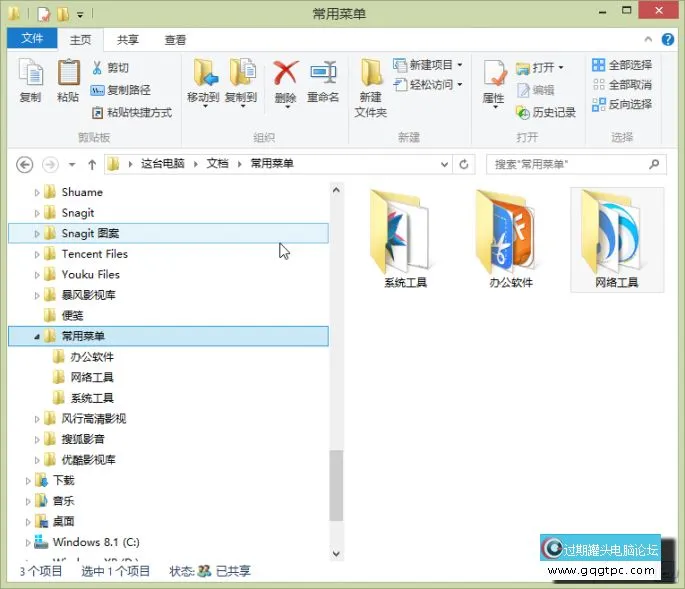Switch to the Home (主页) tab
685x589 pixels.
[x=80, y=40]
